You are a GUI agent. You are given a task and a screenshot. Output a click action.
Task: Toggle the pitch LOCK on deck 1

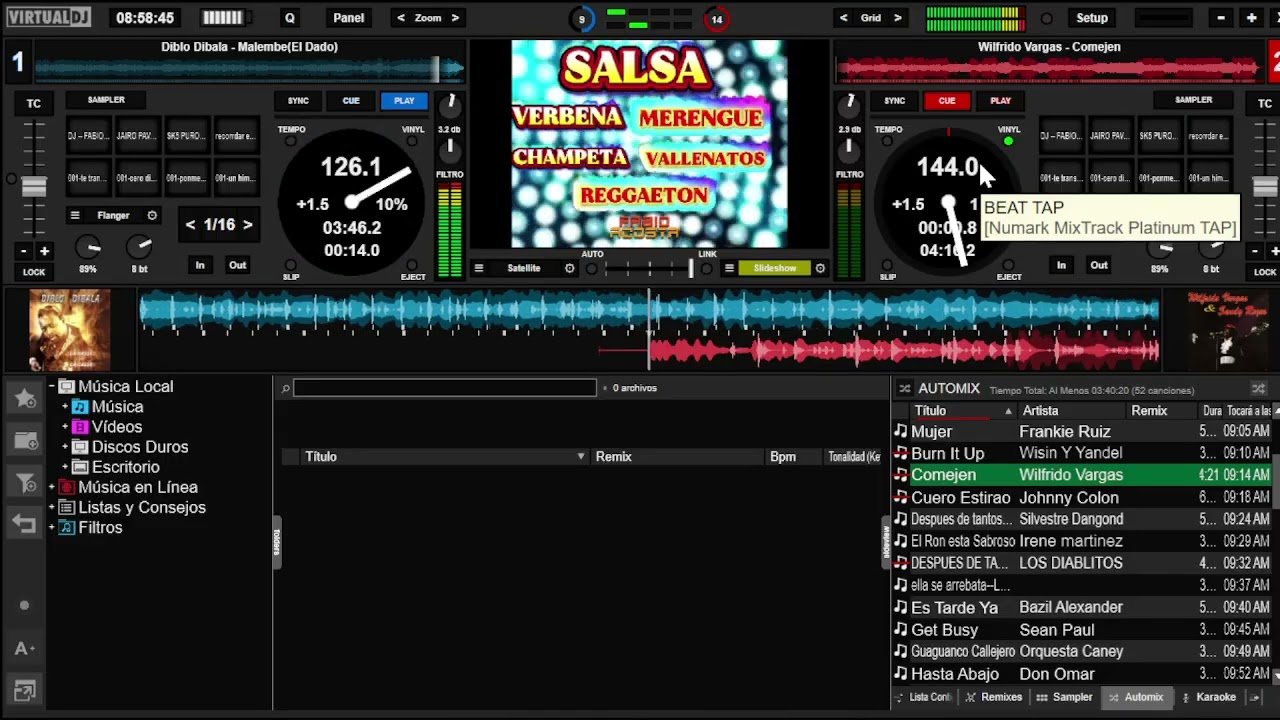point(34,272)
